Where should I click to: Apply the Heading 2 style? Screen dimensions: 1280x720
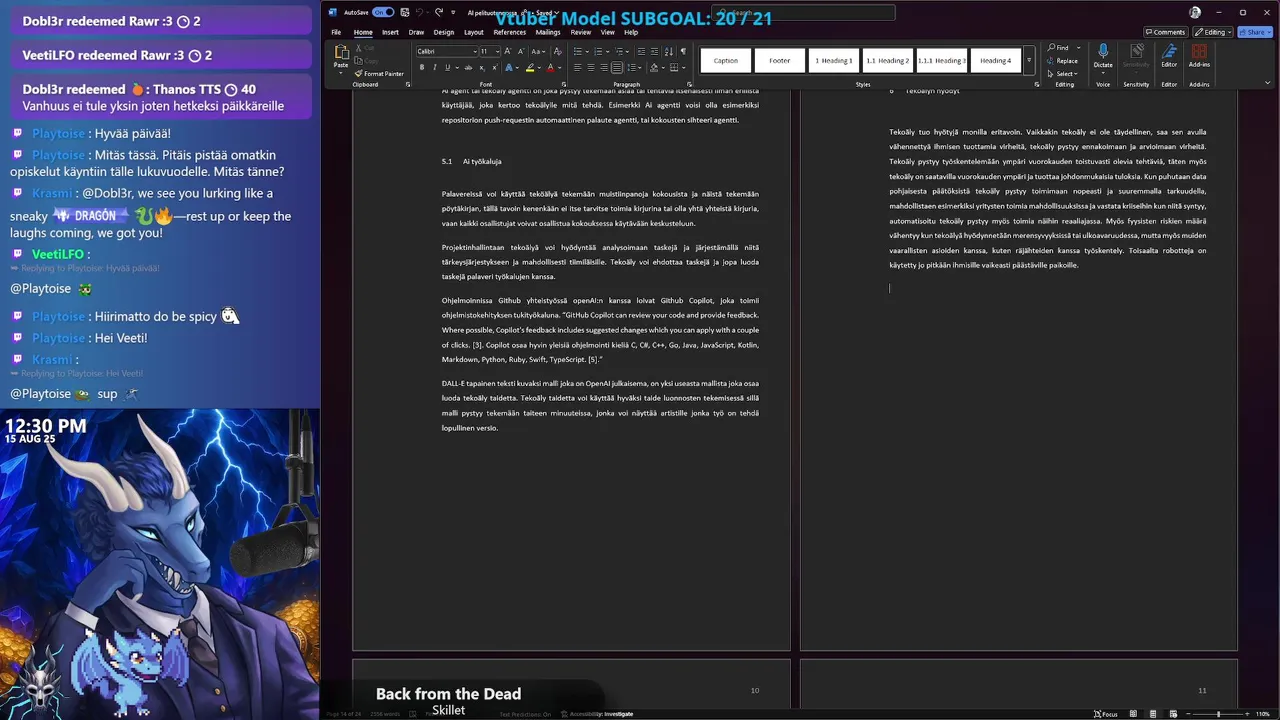coord(888,60)
